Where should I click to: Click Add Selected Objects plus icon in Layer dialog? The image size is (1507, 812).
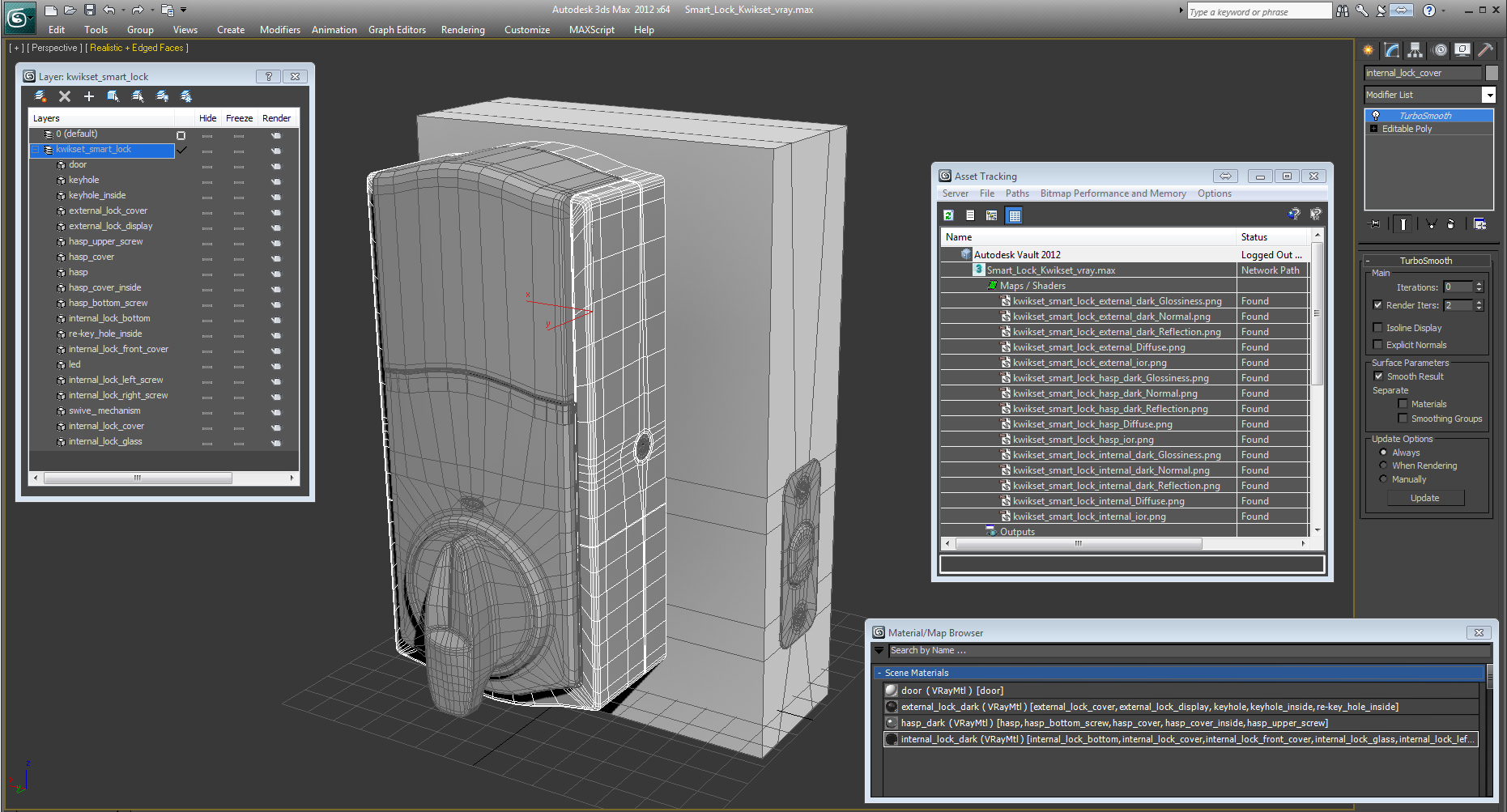click(x=89, y=96)
